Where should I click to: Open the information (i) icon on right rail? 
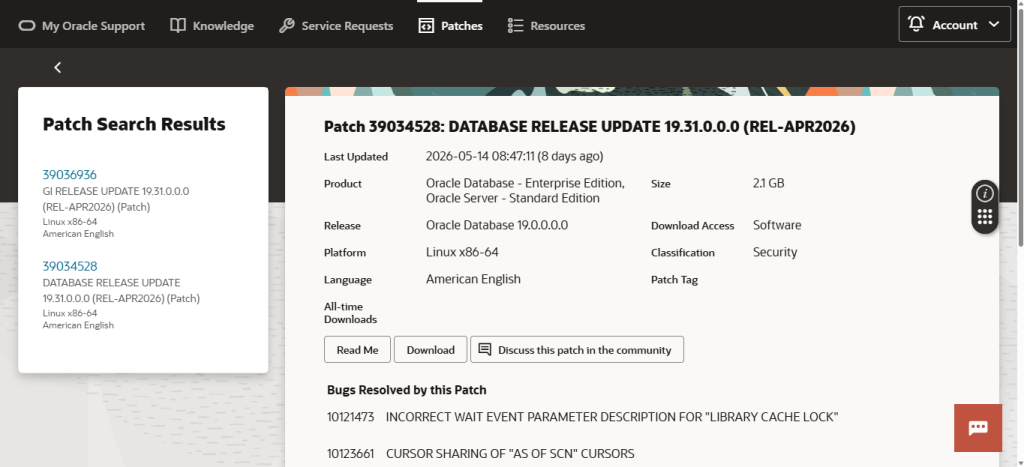pyautogui.click(x=985, y=193)
